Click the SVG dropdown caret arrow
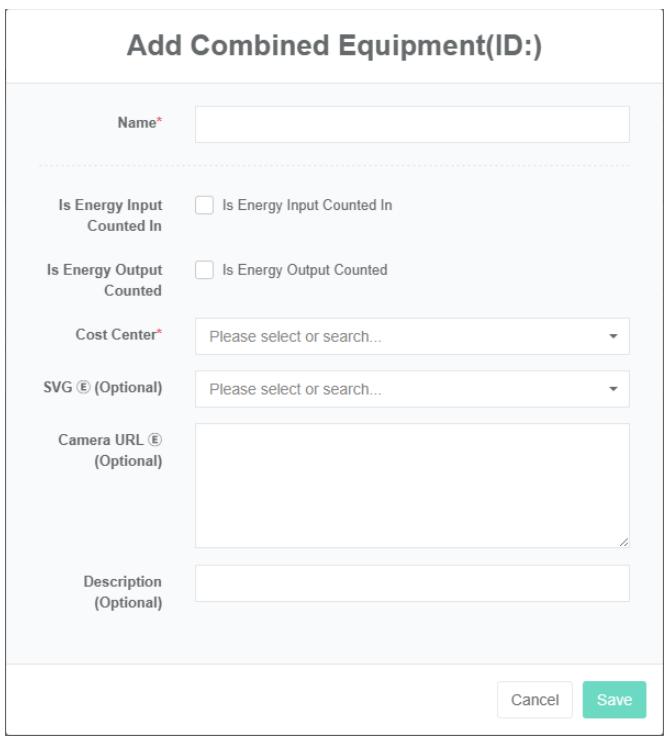 tap(614, 389)
